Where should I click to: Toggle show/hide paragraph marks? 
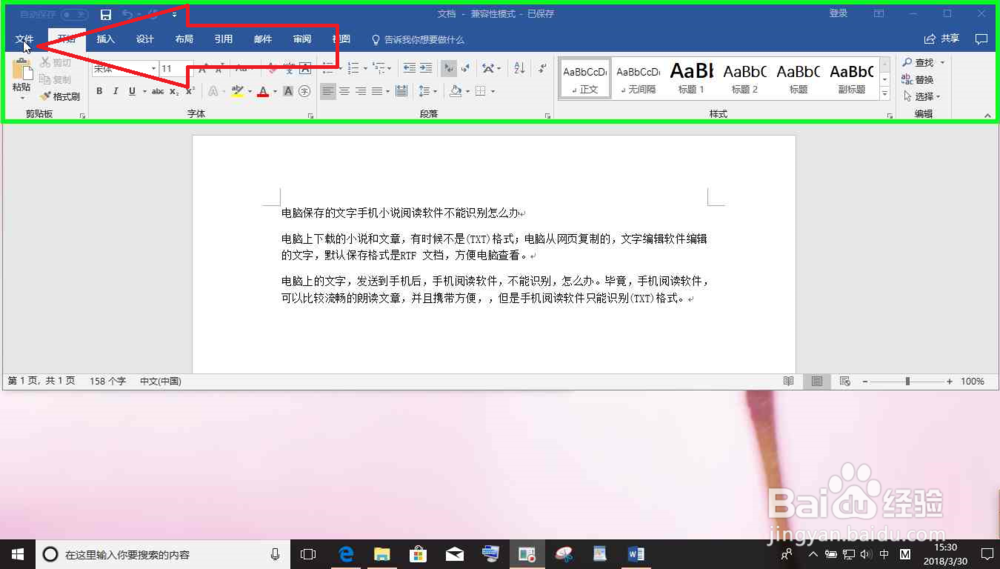pos(542,68)
